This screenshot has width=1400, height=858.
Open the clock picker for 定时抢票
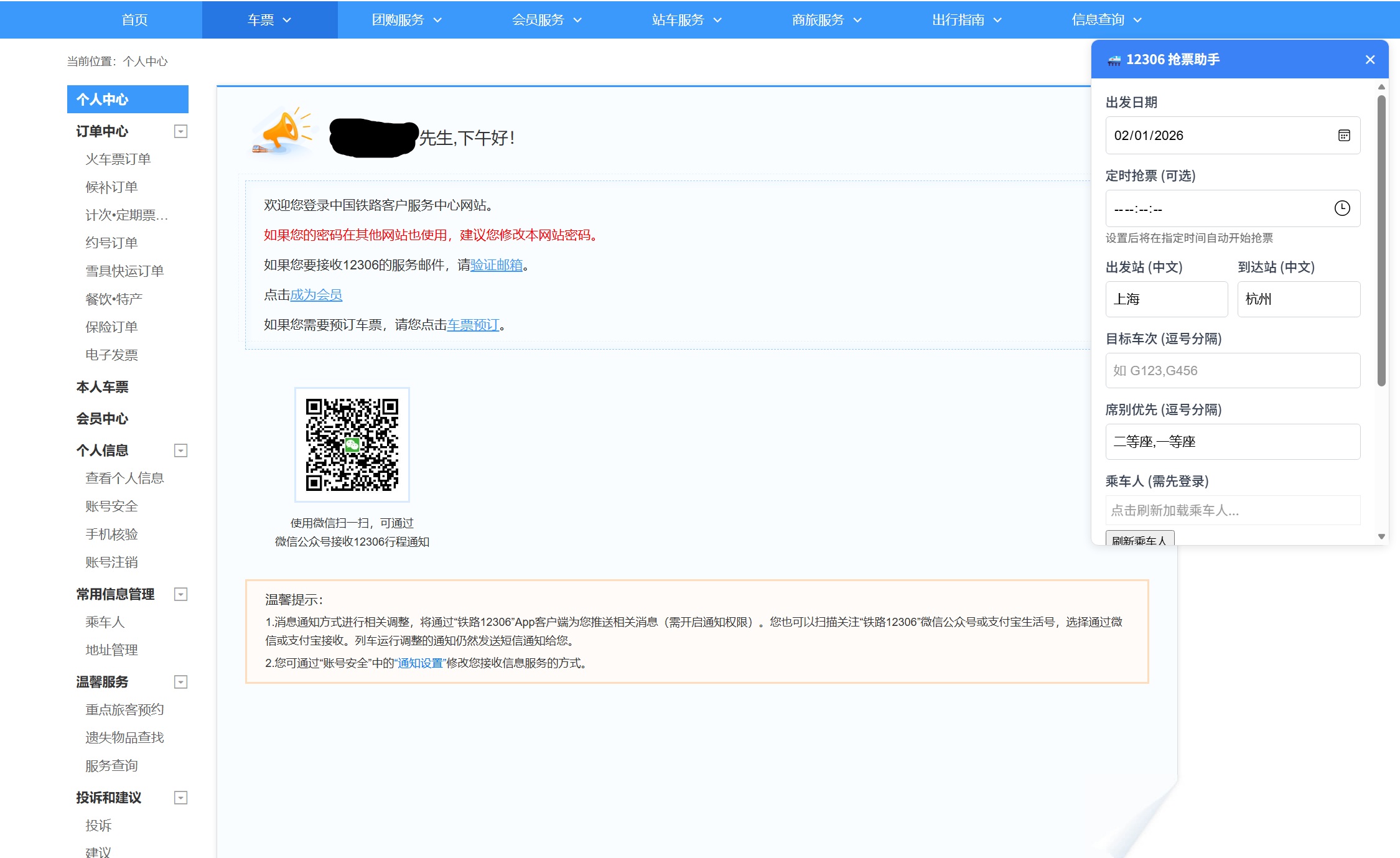(1342, 208)
